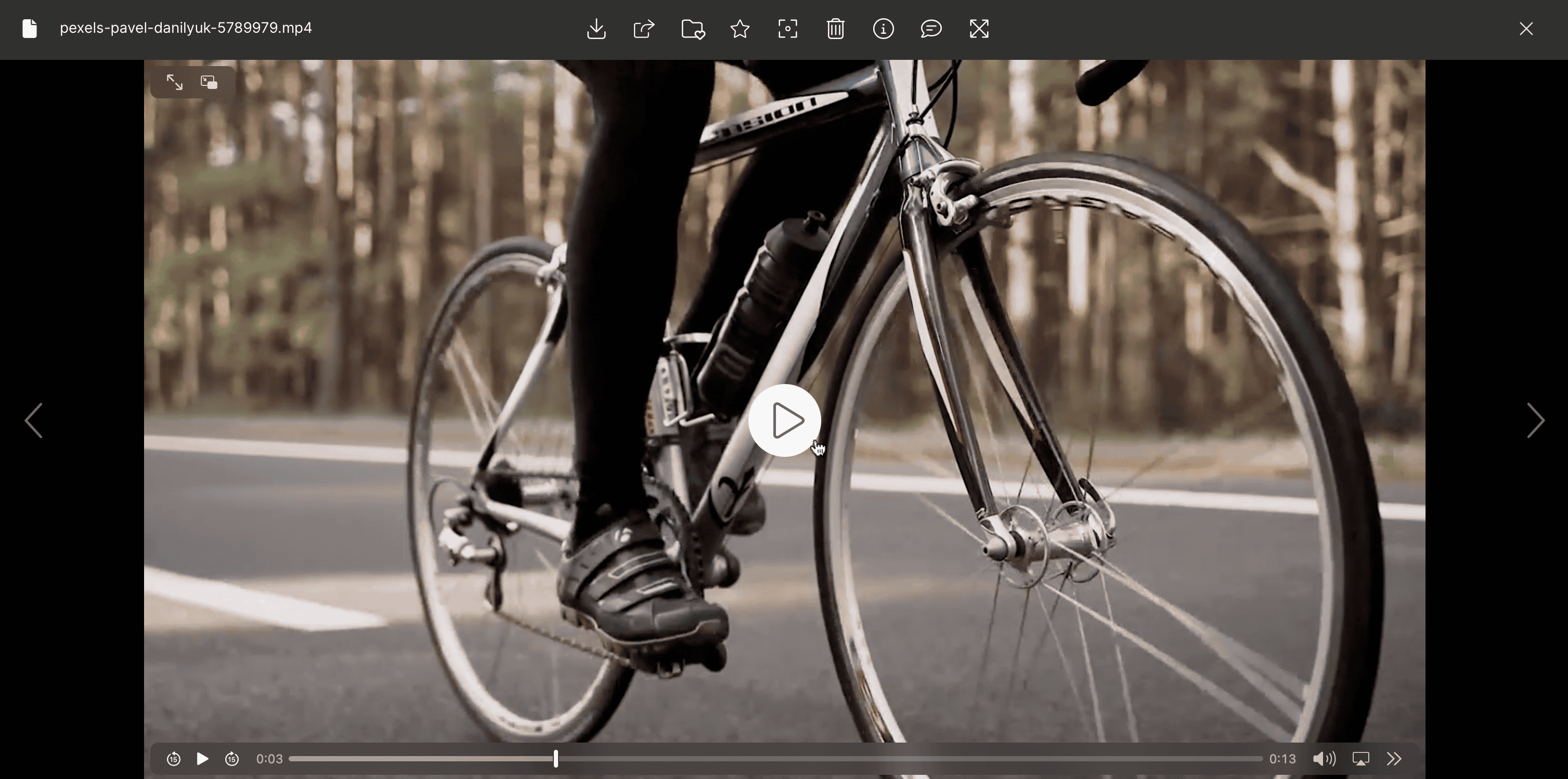Image resolution: width=1568 pixels, height=779 pixels.
Task: Select the filename pexels-pavel-danilyuk-5789979.mp4
Action: point(186,28)
